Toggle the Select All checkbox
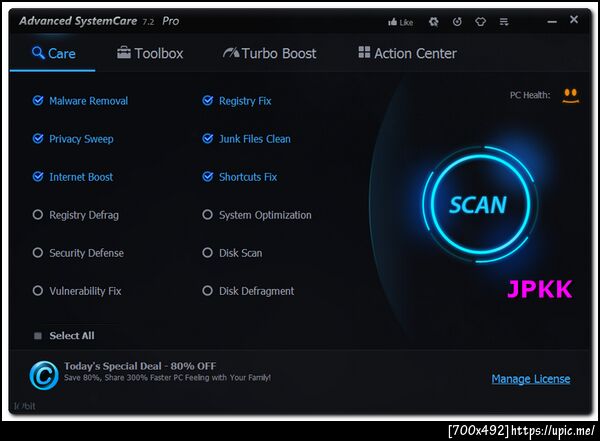The image size is (600, 441). 38,336
